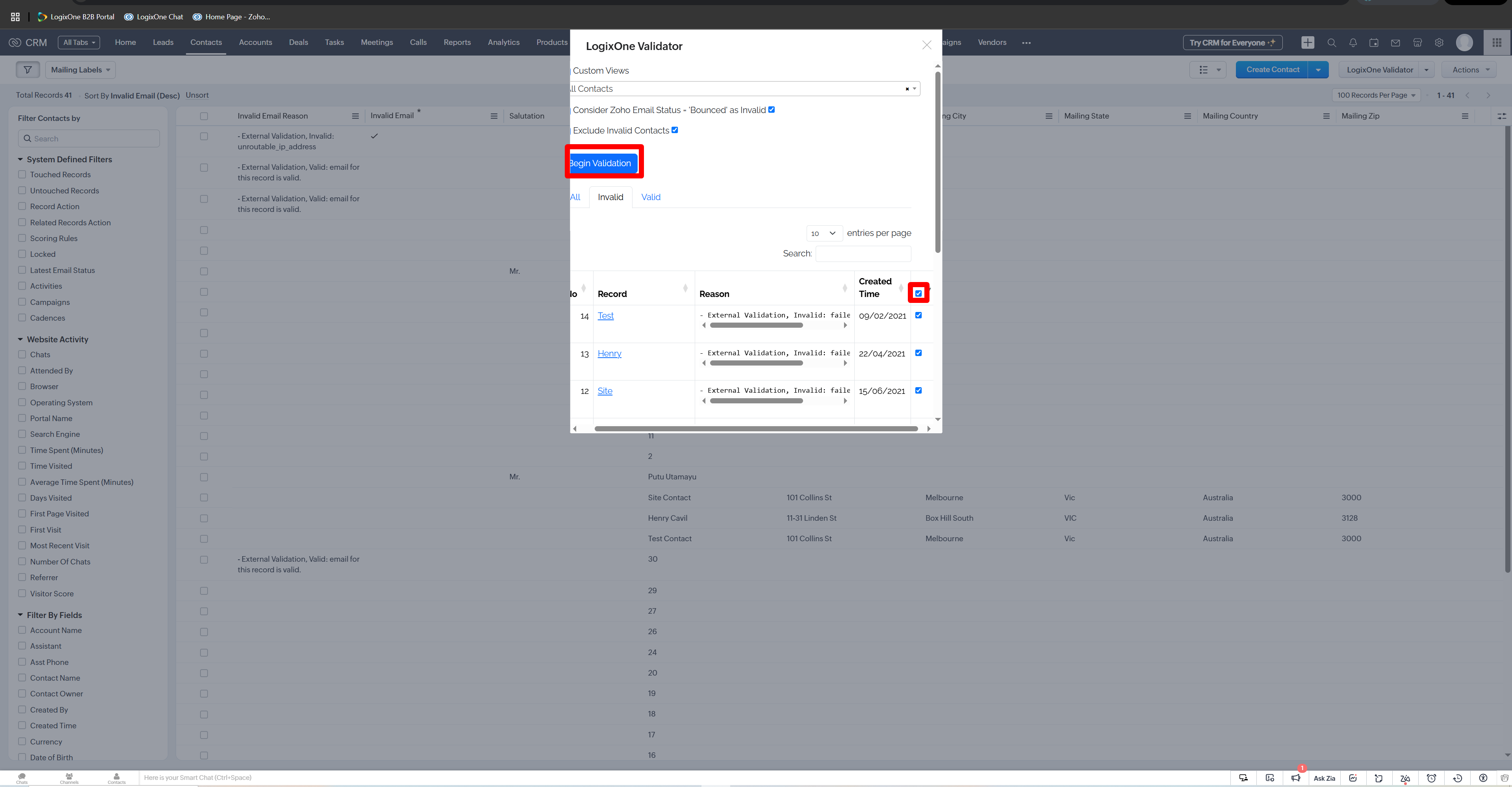Open the Chats icon in the bottom bar
1512x787 pixels.
pyautogui.click(x=22, y=778)
